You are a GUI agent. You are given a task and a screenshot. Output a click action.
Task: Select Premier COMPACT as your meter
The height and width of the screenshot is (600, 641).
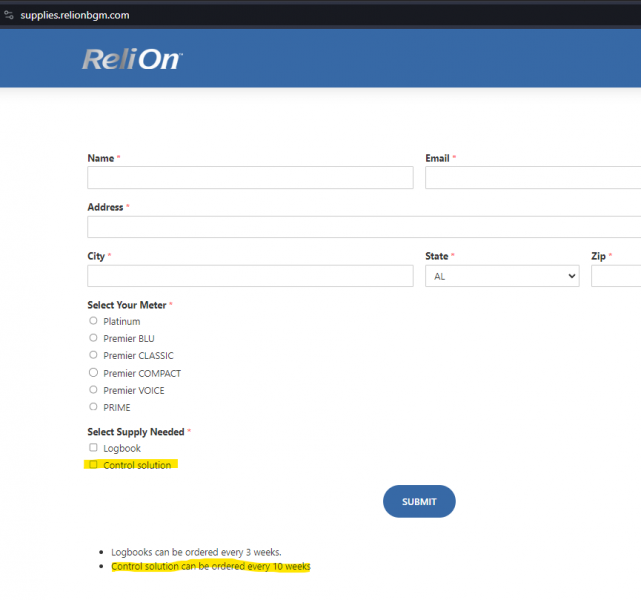(93, 373)
